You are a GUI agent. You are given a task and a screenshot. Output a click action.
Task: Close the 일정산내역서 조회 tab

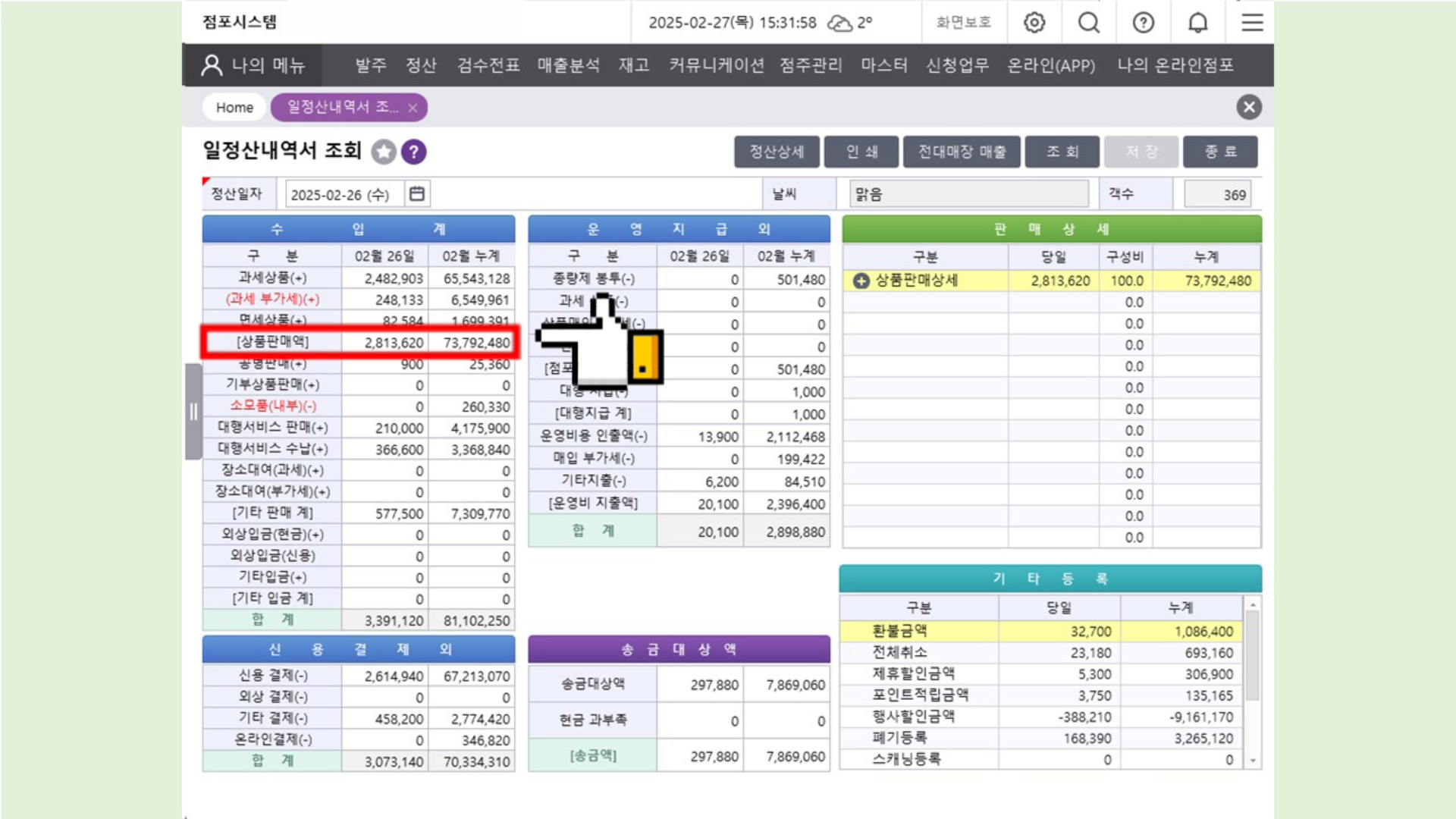coord(413,108)
